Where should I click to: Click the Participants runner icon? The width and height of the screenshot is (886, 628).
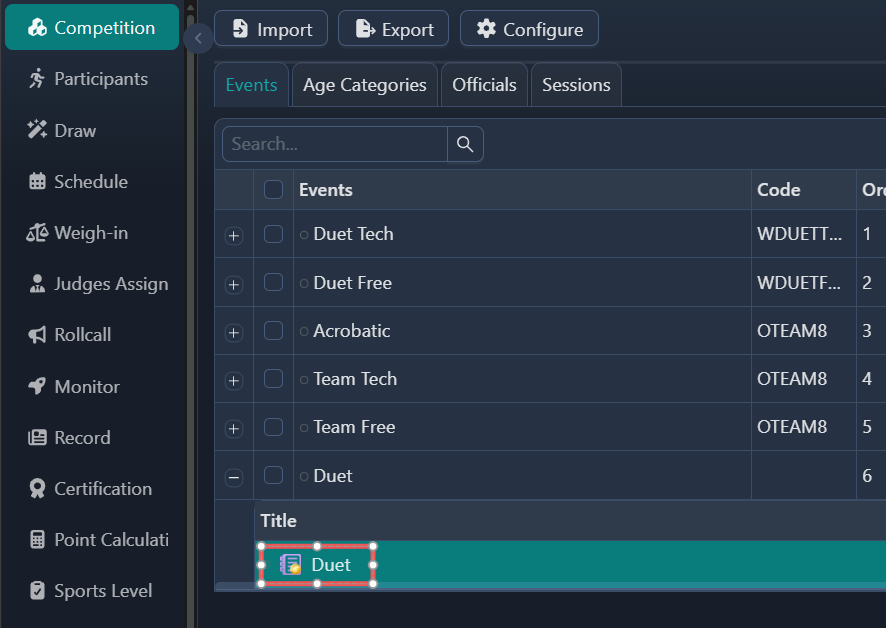coord(37,79)
